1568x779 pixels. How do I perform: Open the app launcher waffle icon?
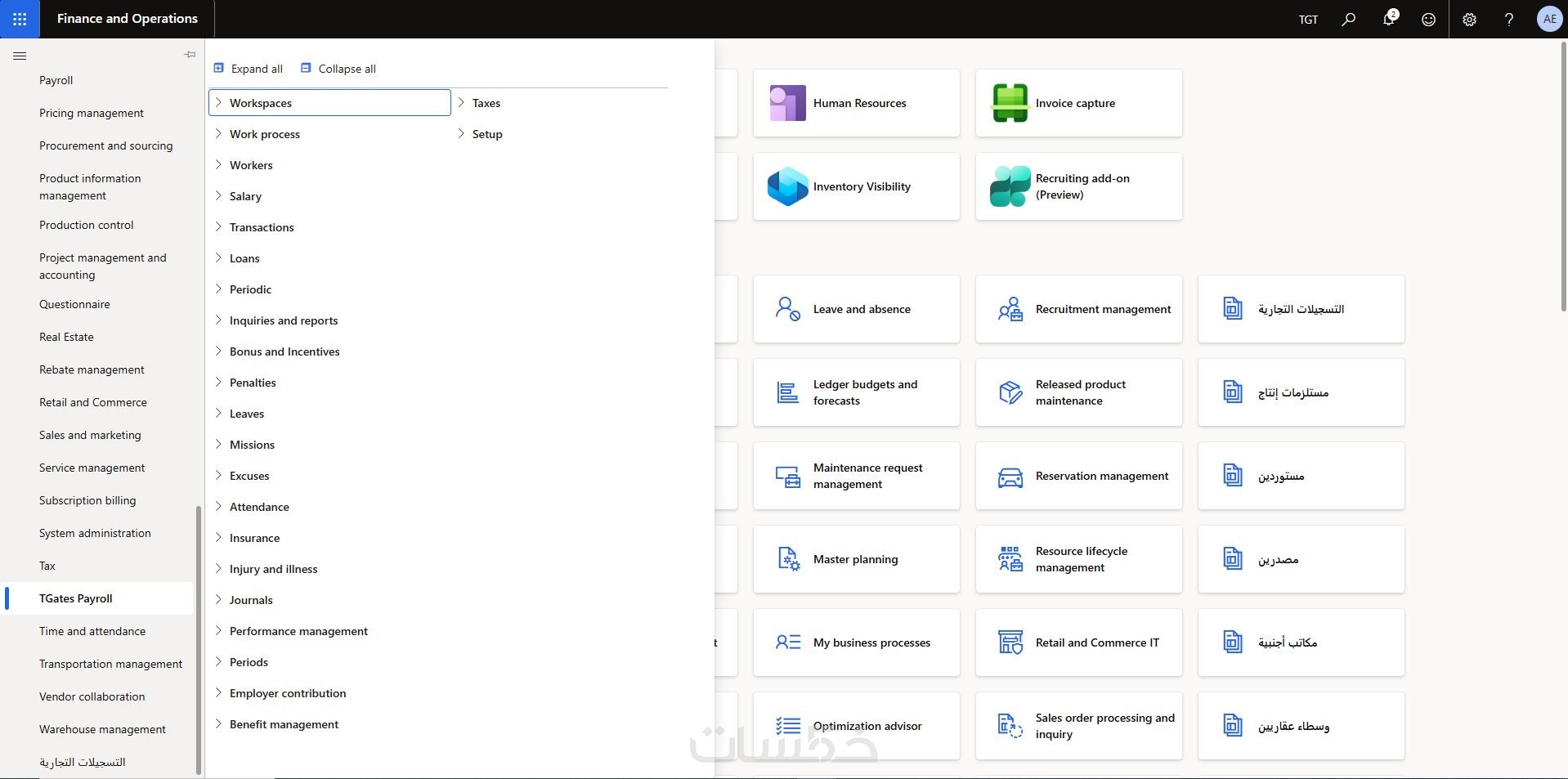coord(20,19)
